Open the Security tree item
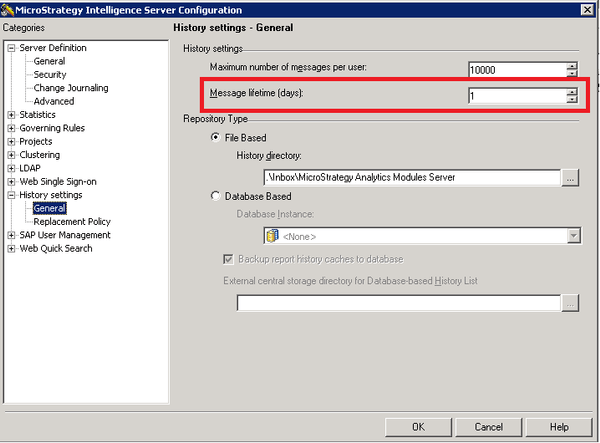The height and width of the screenshot is (443, 600). (x=50, y=75)
